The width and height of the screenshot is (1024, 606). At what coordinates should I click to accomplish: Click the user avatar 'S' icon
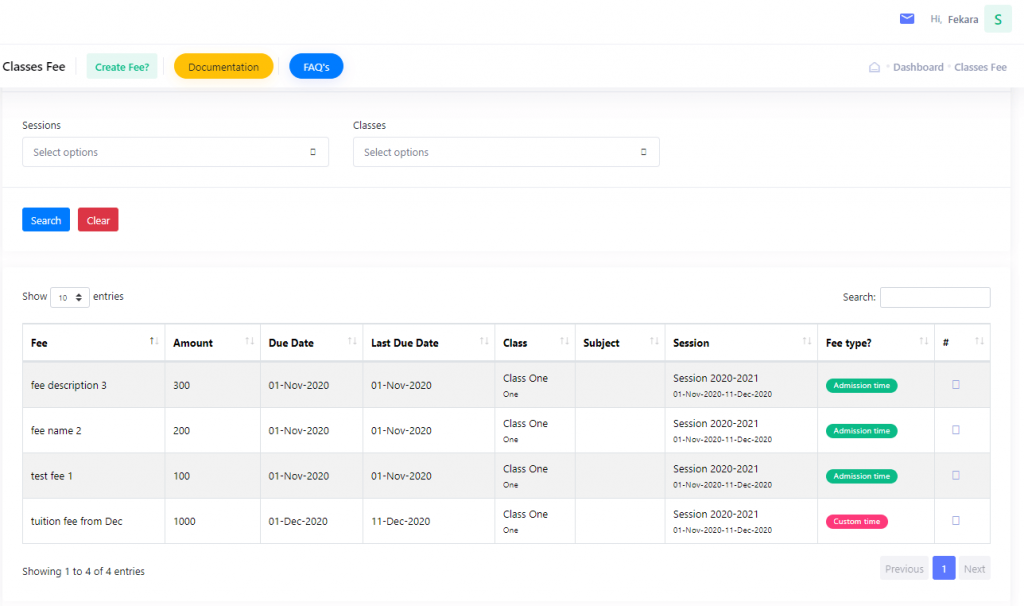point(997,19)
